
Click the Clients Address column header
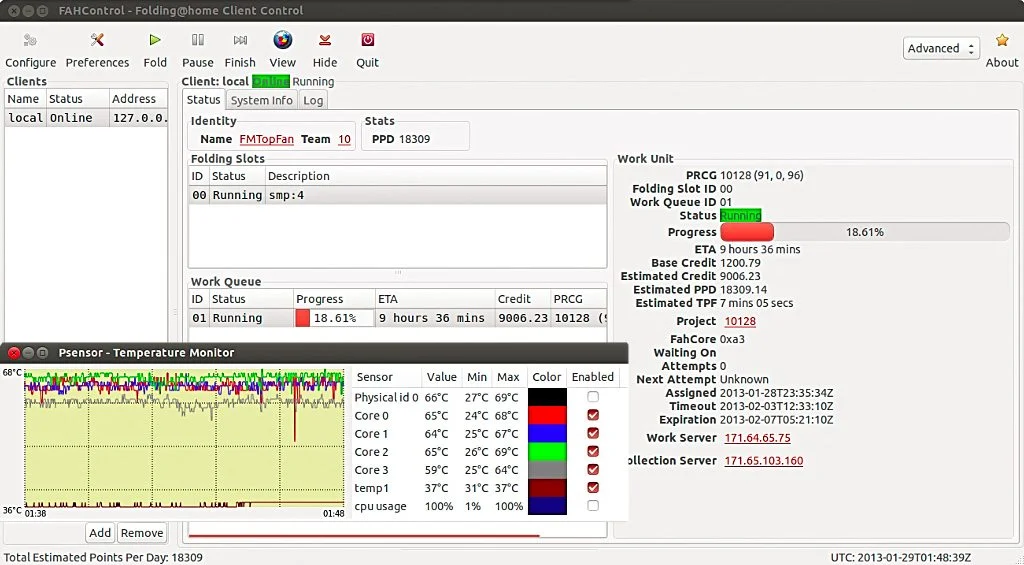pyautogui.click(x=138, y=99)
